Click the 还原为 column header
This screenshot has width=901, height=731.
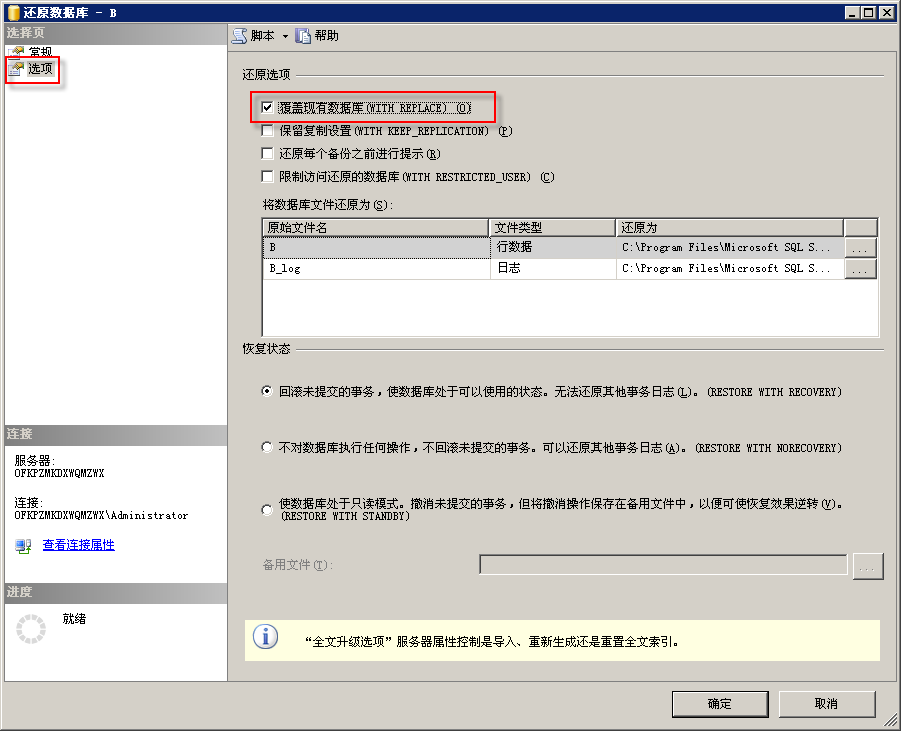(x=730, y=228)
